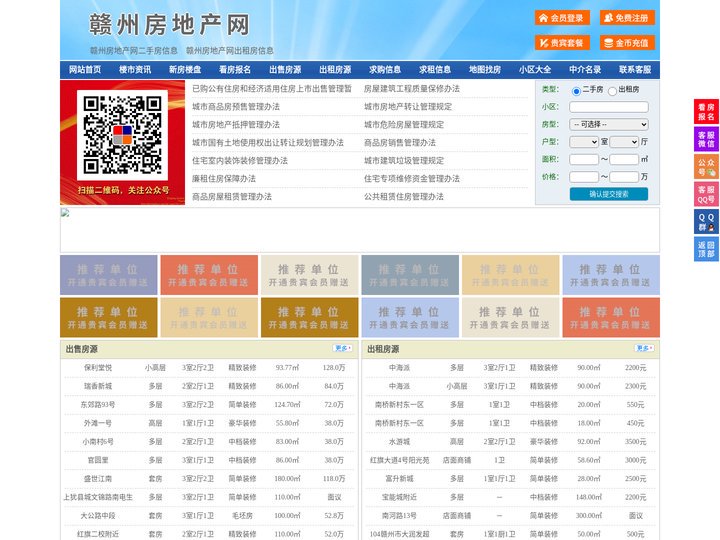Open 廉租住房保障办法 link
This screenshot has width=720, height=540.
(x=224, y=179)
